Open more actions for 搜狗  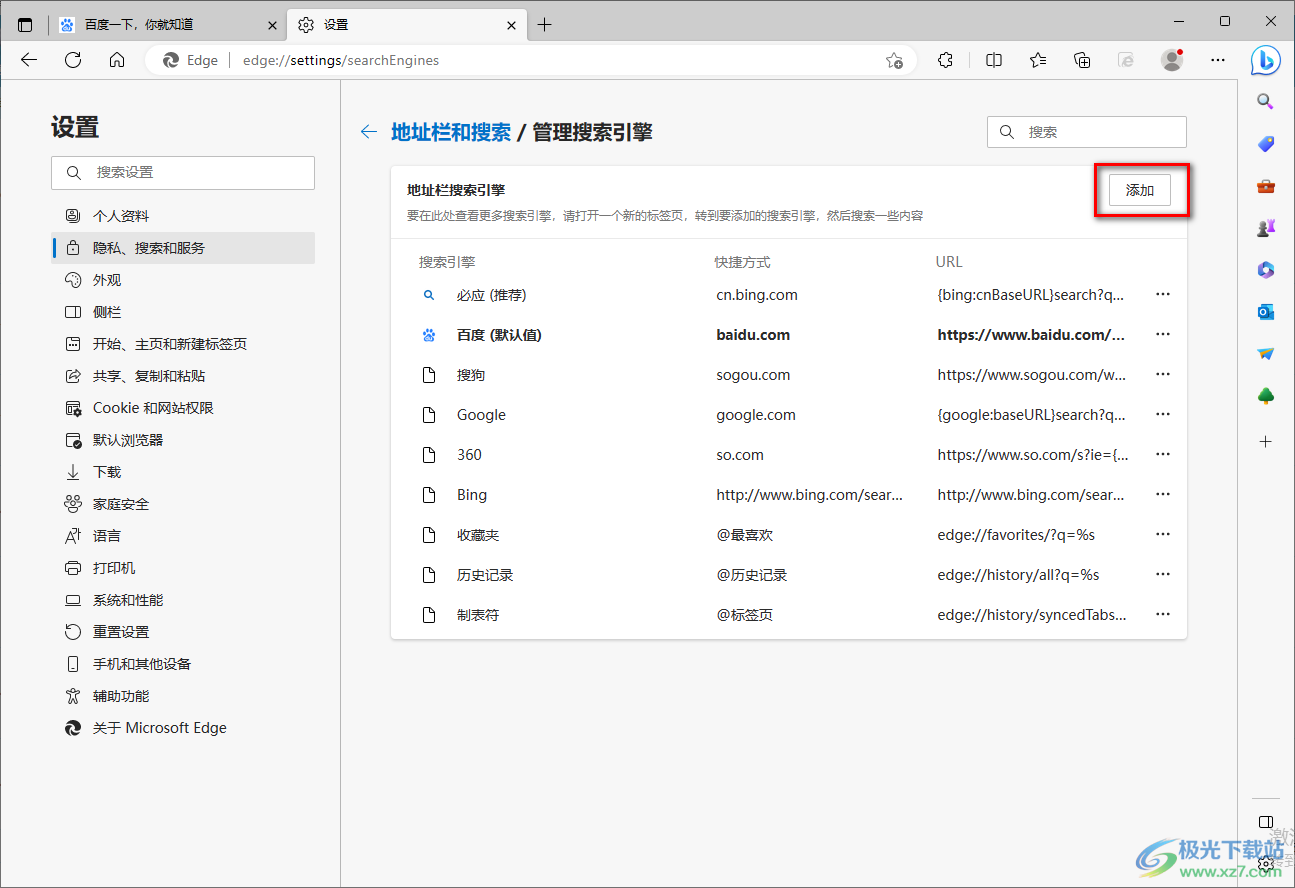point(1162,375)
